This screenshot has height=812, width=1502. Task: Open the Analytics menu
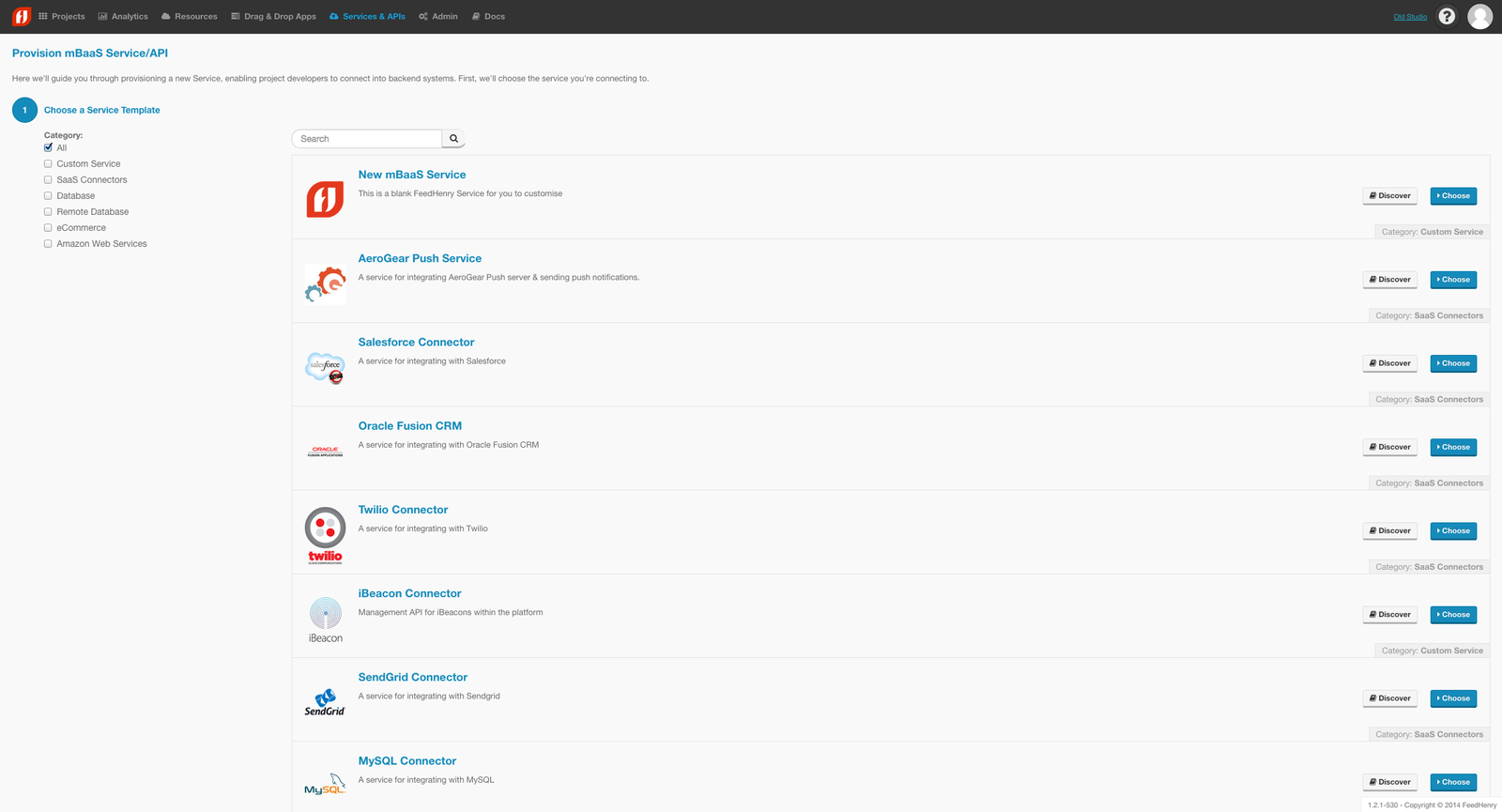[123, 16]
